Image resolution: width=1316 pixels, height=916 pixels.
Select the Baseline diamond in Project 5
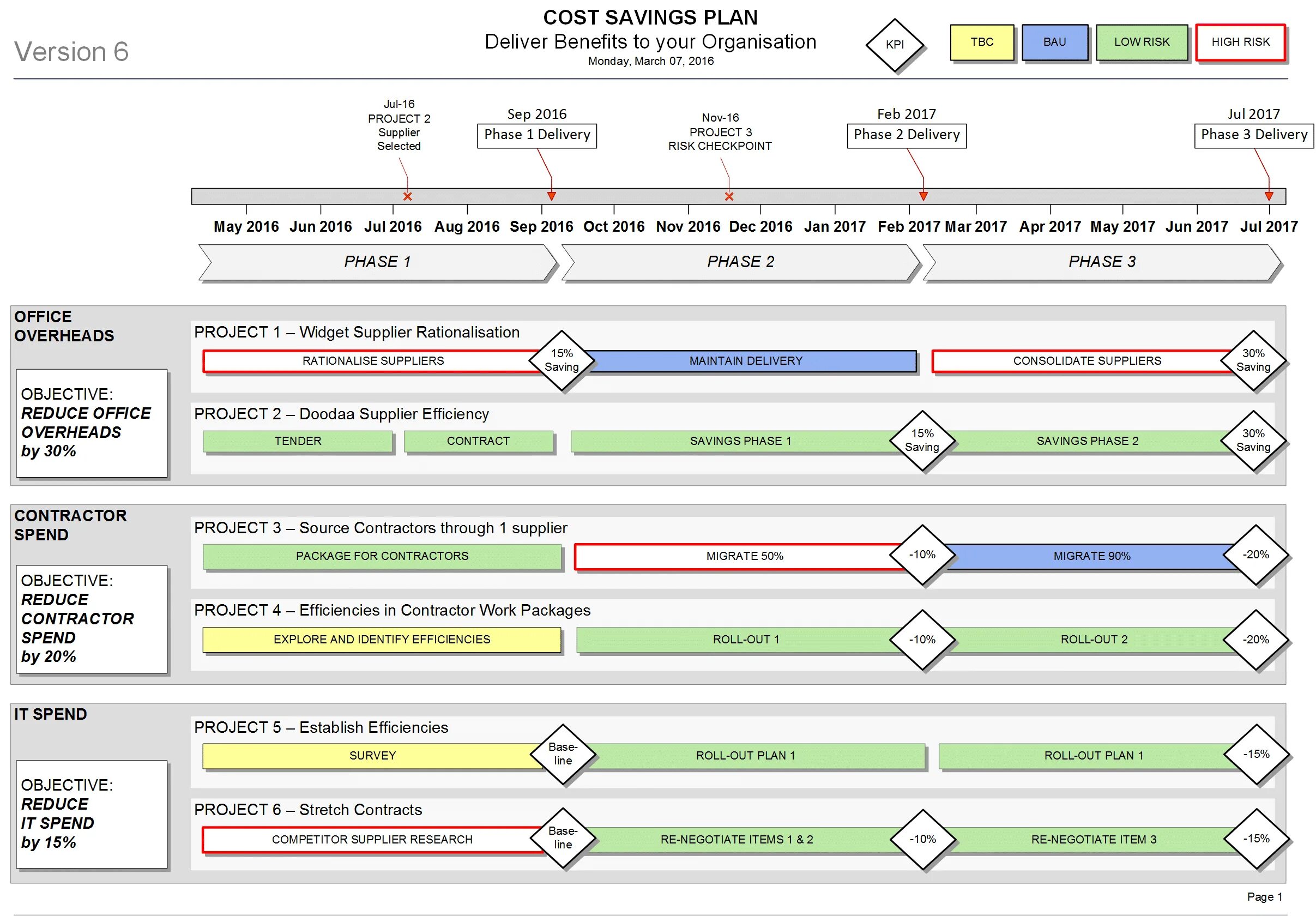pos(563,754)
